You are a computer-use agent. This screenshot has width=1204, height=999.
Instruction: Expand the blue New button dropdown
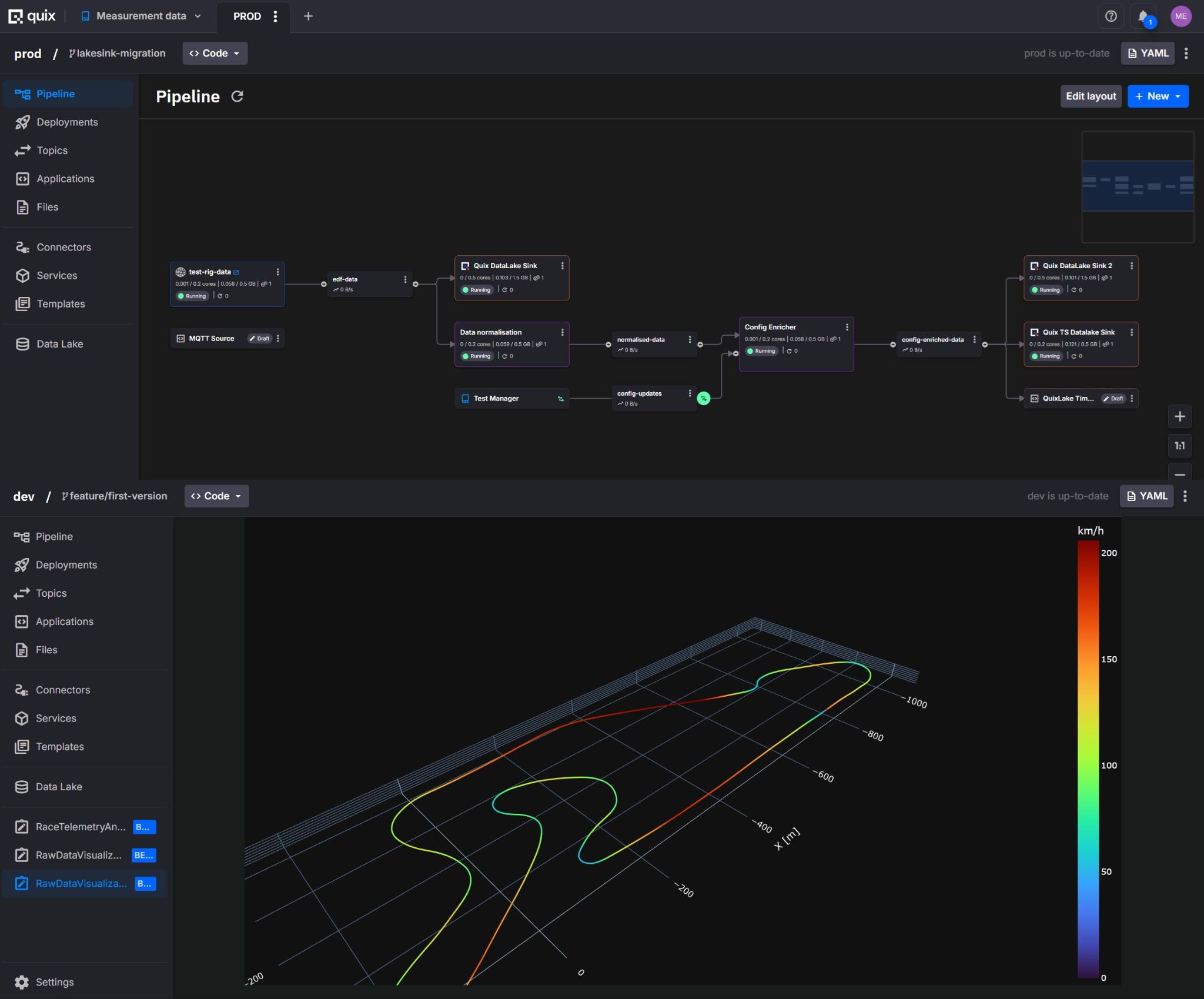1158,96
